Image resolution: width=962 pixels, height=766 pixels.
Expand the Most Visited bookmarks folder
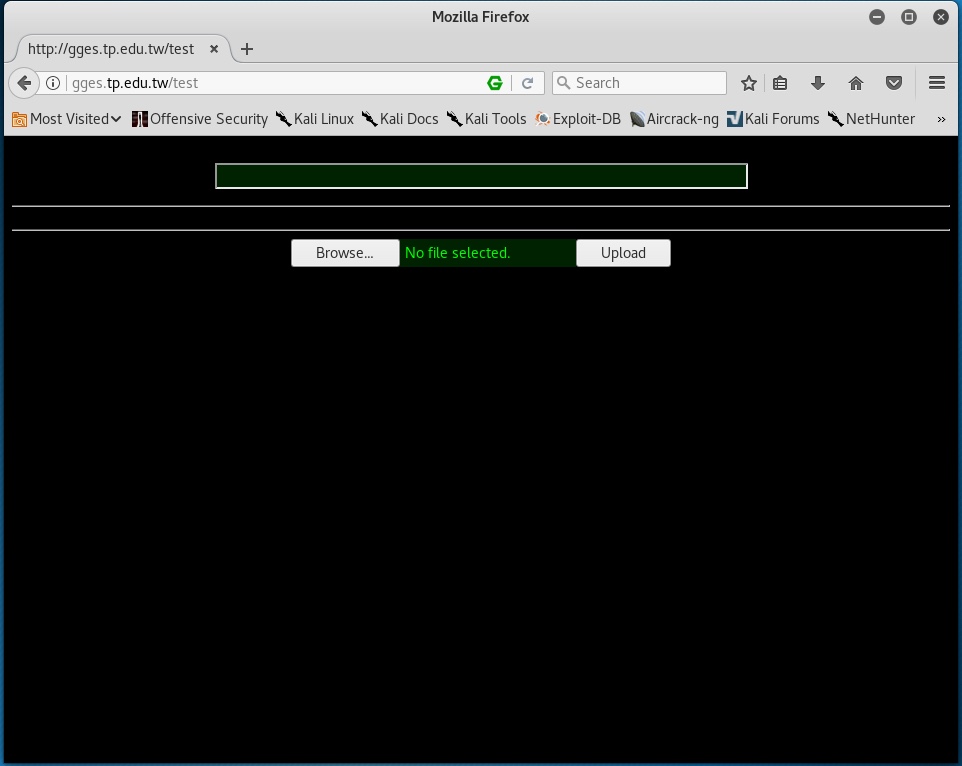[67, 119]
